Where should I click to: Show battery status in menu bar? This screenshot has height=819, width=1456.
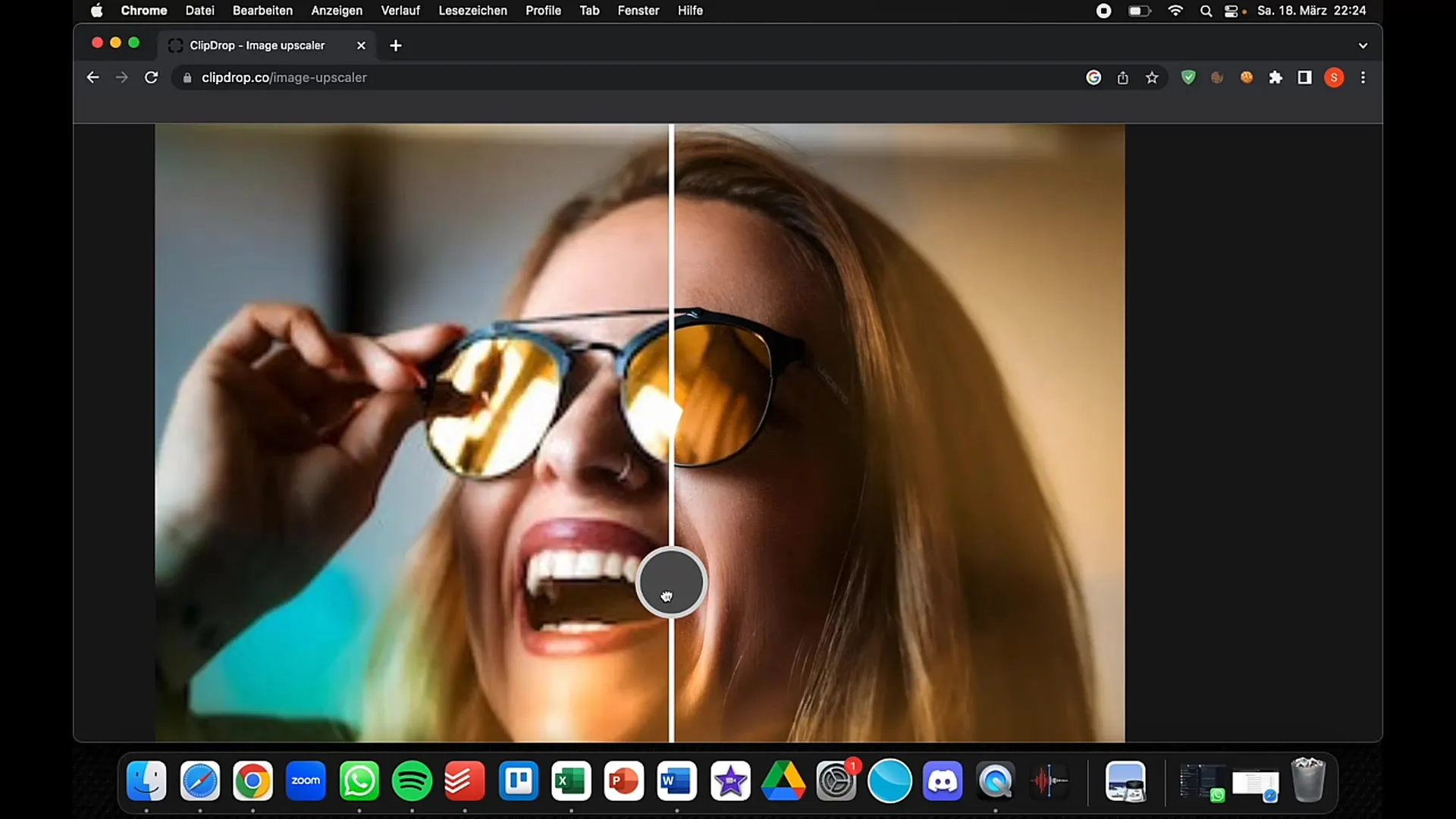(x=1140, y=11)
